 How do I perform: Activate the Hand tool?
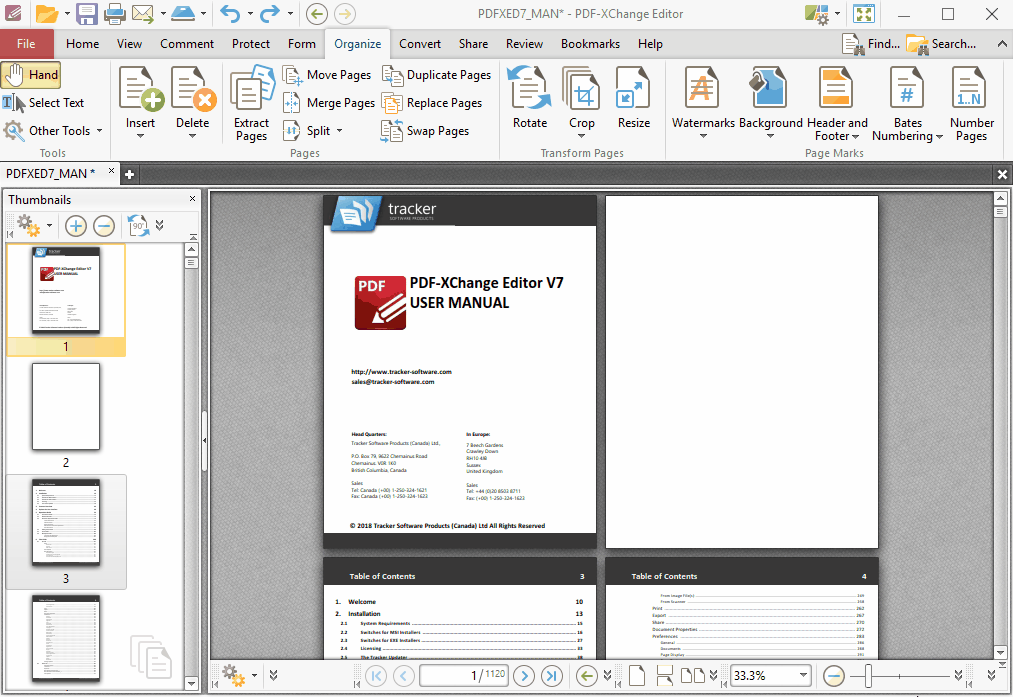click(x=31, y=75)
